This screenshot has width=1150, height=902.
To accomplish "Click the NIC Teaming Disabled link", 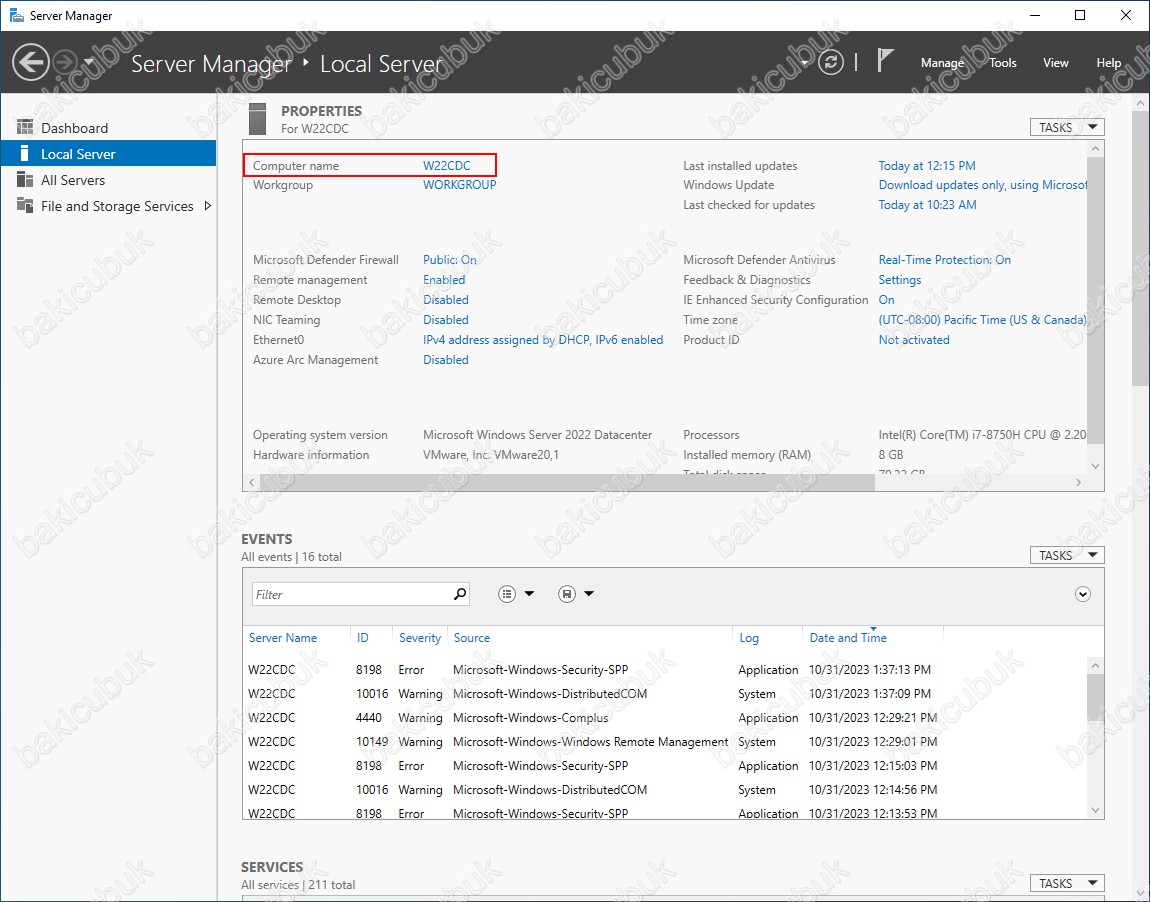I will (x=446, y=320).
